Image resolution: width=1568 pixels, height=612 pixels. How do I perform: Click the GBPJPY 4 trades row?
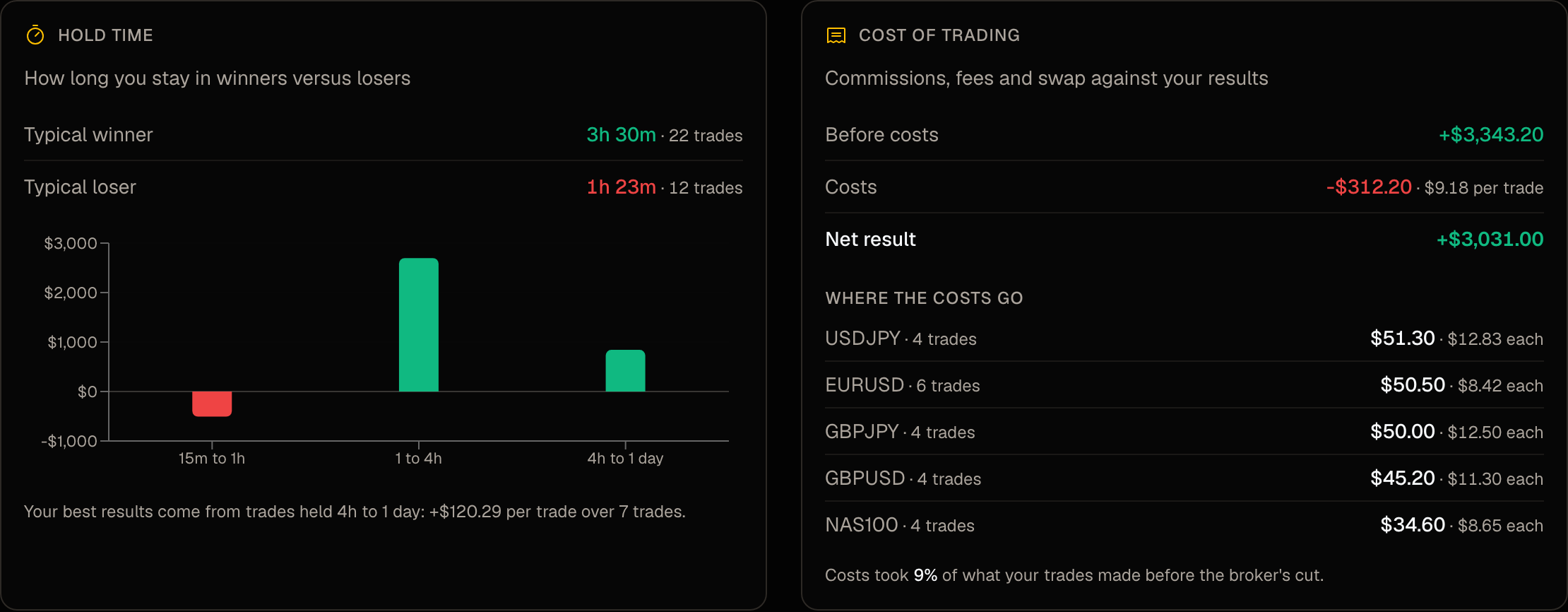pos(1184,432)
